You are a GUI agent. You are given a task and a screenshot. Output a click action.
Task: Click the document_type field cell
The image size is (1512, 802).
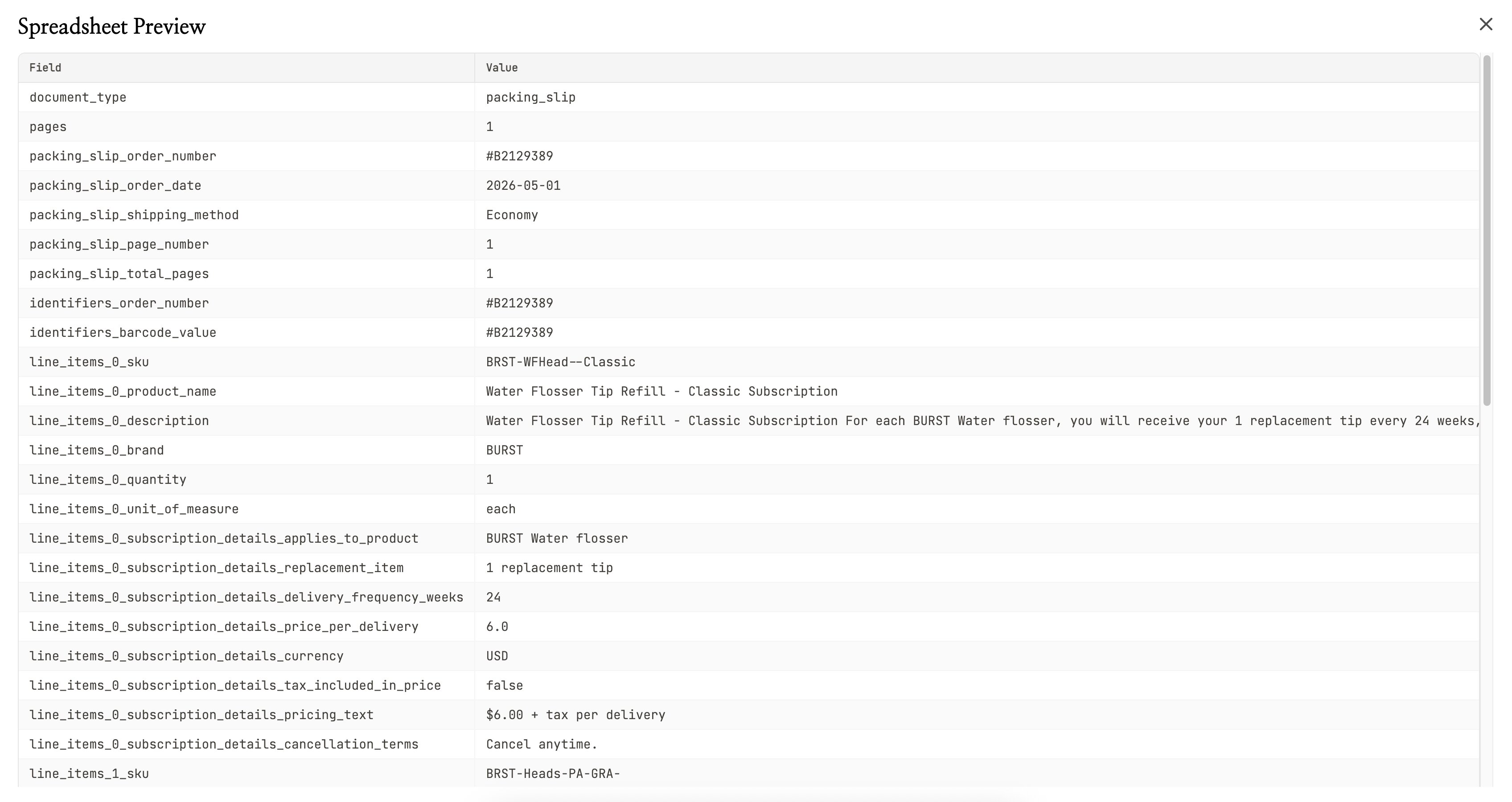(247, 98)
